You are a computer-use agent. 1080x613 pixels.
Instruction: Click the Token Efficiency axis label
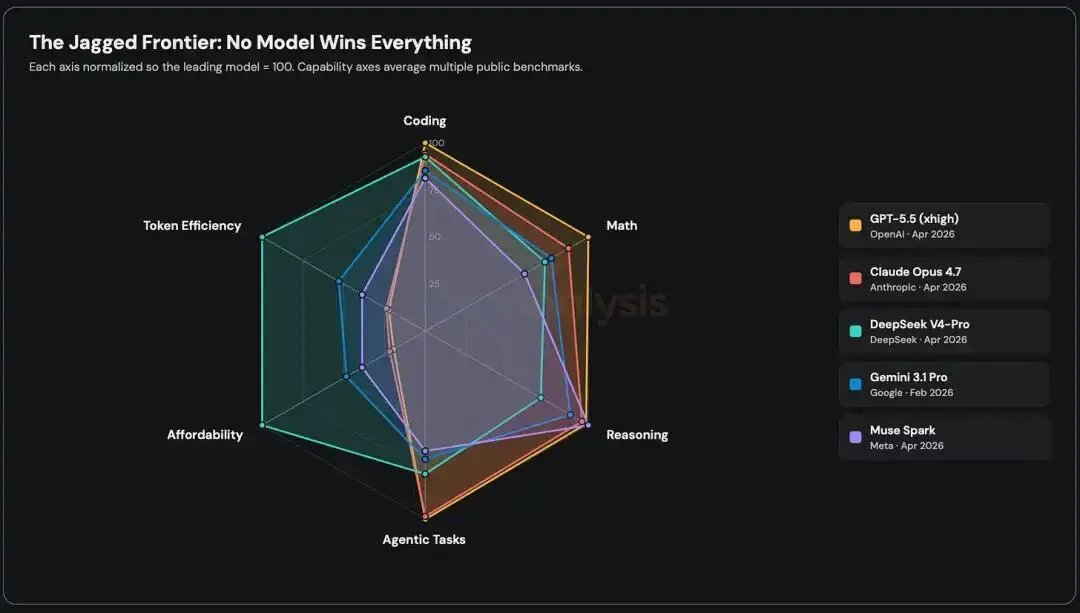[x=192, y=225]
